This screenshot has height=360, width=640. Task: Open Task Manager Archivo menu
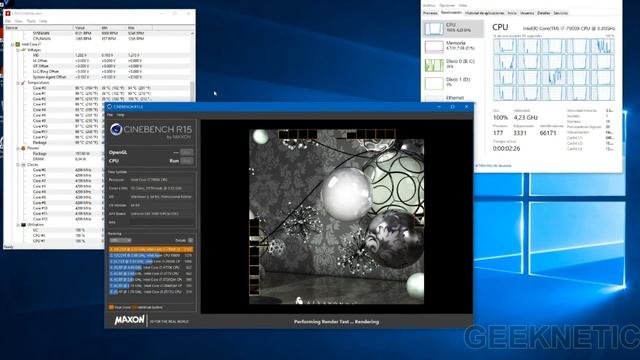point(429,5)
